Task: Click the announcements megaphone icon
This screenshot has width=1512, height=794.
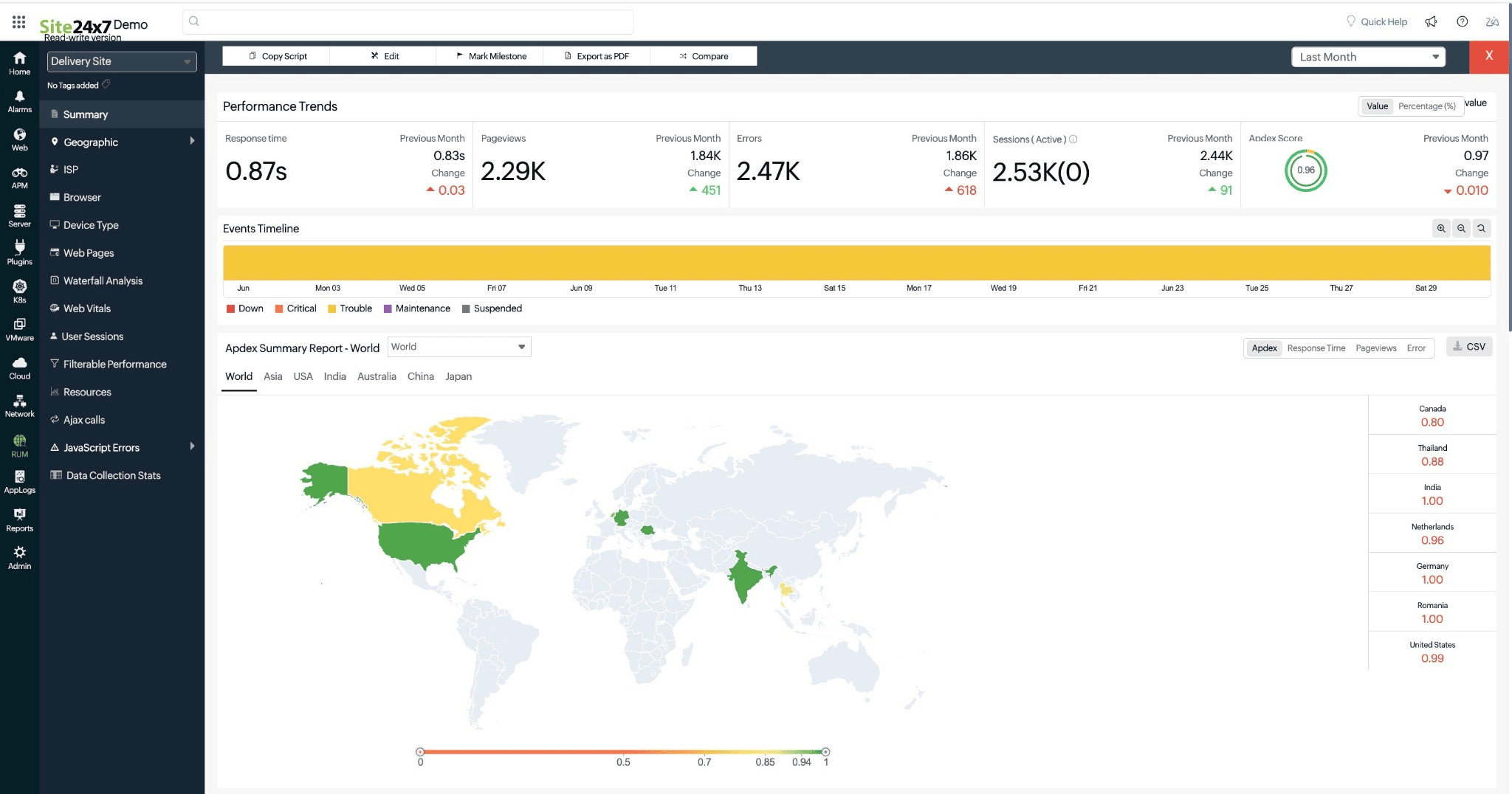Action: coord(1431,22)
